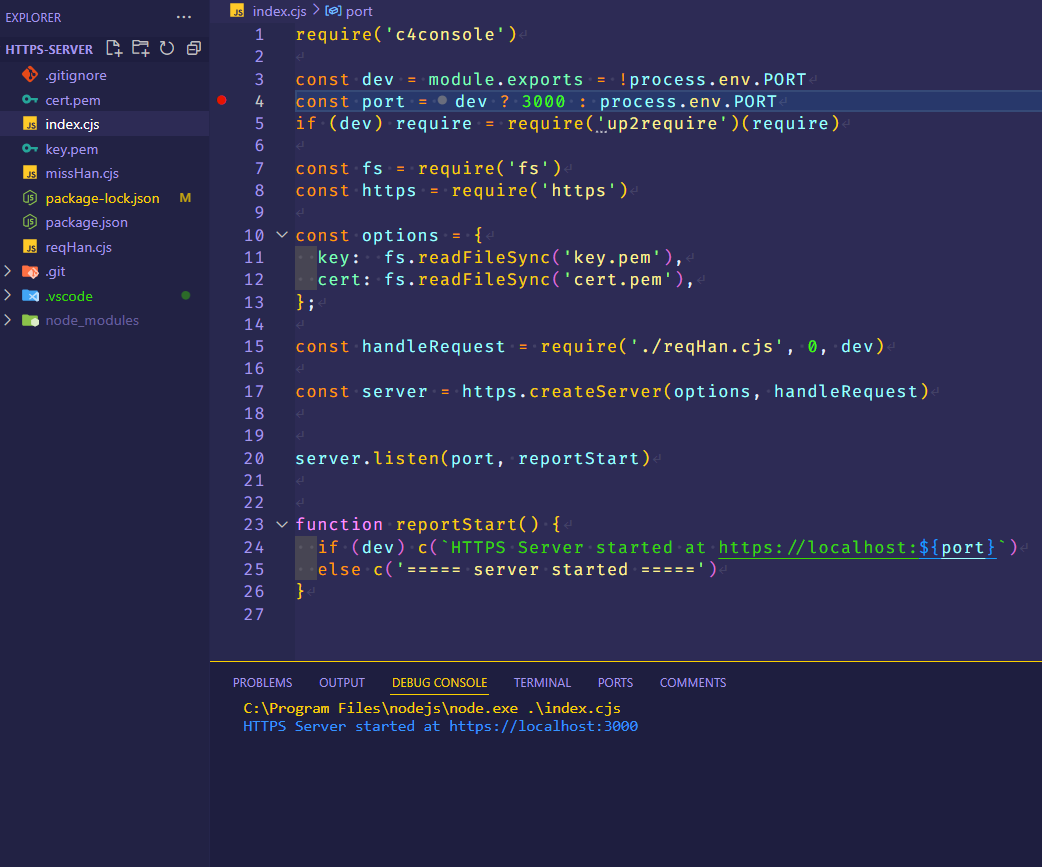
Task: Click the HTTPS-SERVER section header
Action: 49,49
